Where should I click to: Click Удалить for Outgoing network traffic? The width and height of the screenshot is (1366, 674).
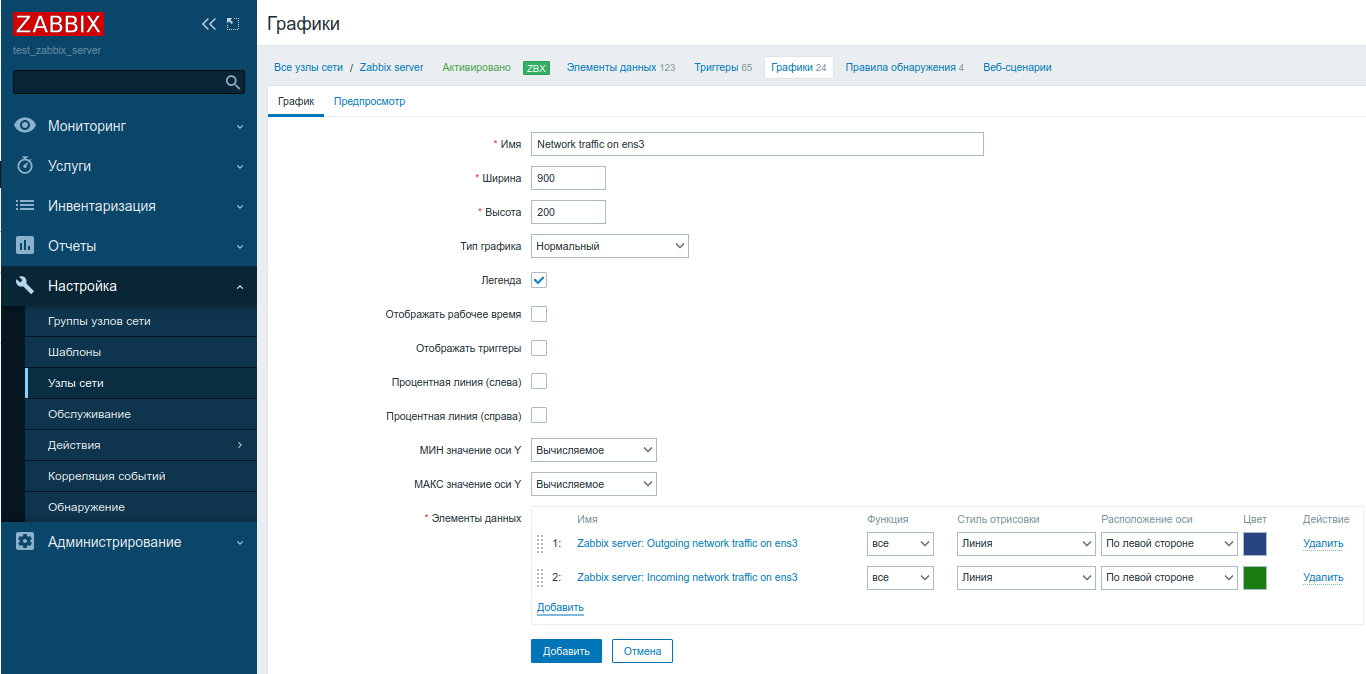1323,544
